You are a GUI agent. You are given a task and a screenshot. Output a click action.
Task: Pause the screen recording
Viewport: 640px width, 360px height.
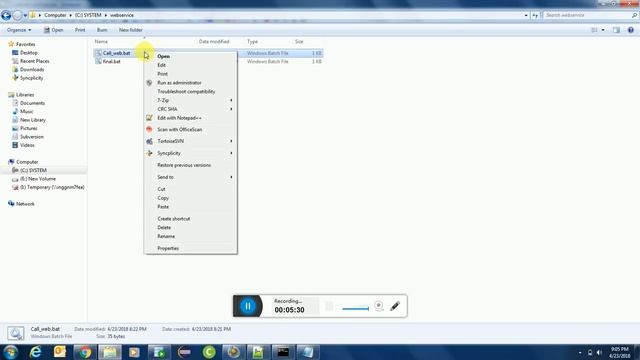point(248,306)
